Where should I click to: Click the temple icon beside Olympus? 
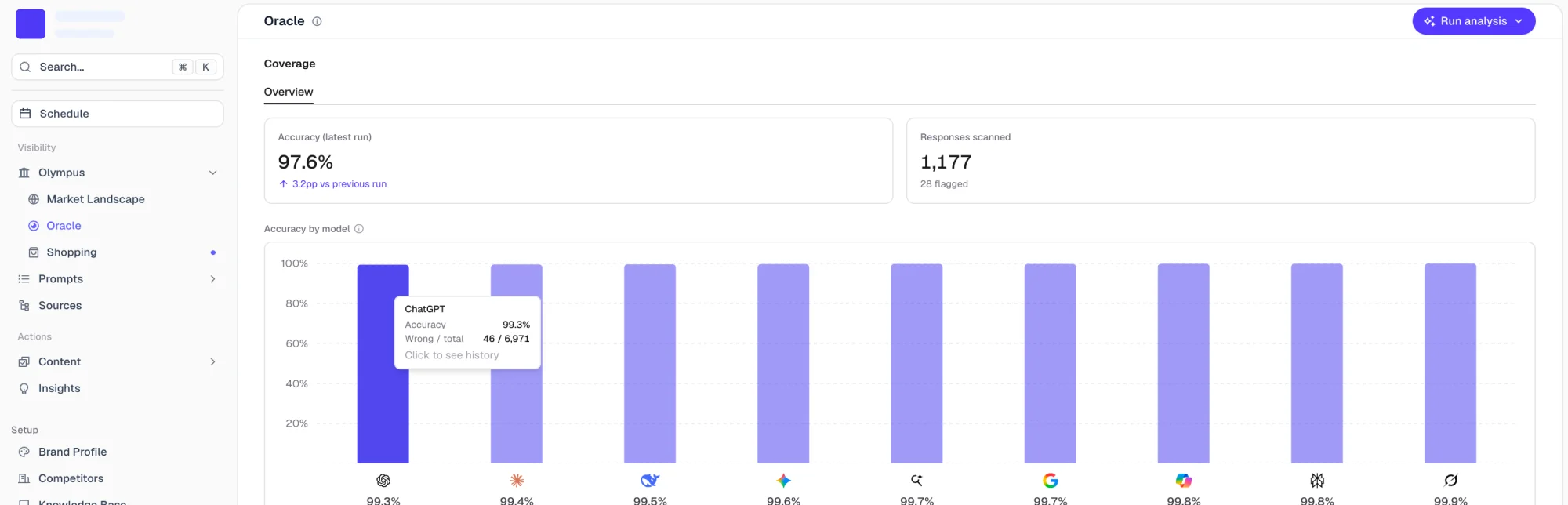(24, 173)
